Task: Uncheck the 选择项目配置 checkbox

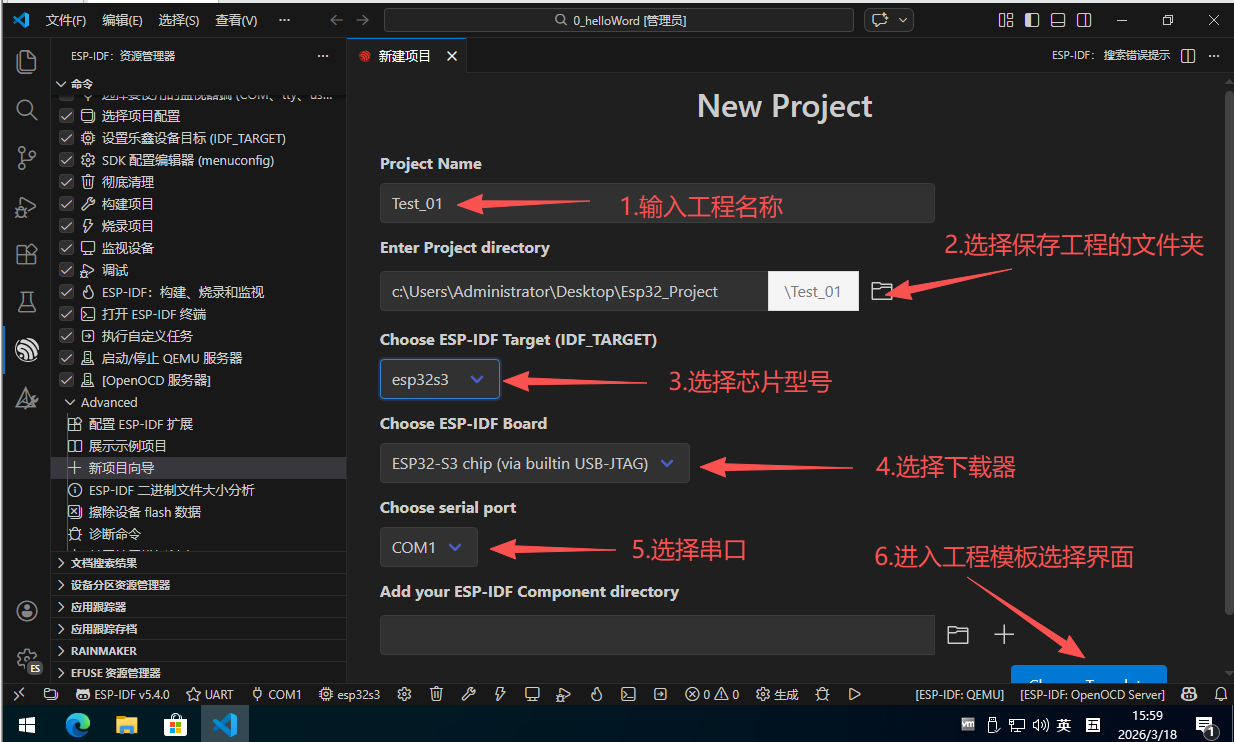Action: (66, 116)
